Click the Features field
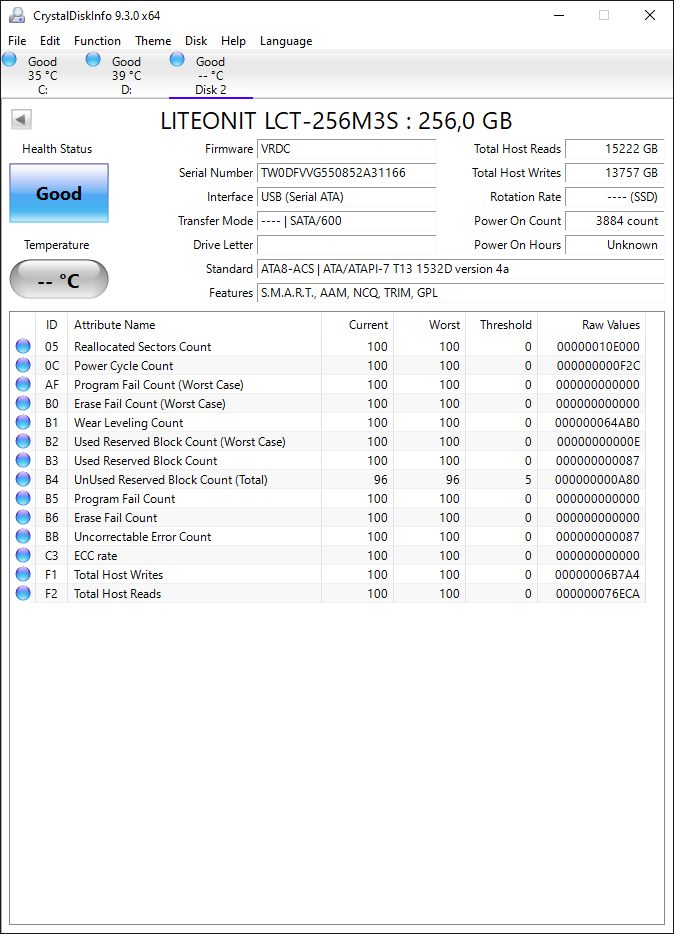This screenshot has width=674, height=934. click(x=461, y=292)
